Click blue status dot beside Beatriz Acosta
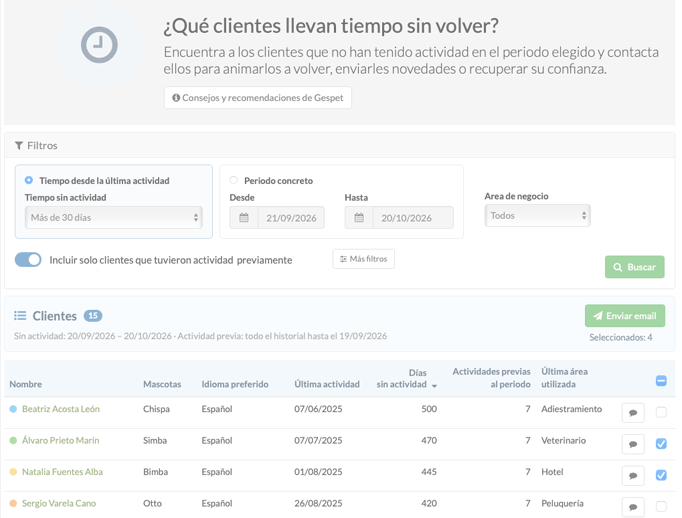The image size is (682, 518). tap(13, 409)
